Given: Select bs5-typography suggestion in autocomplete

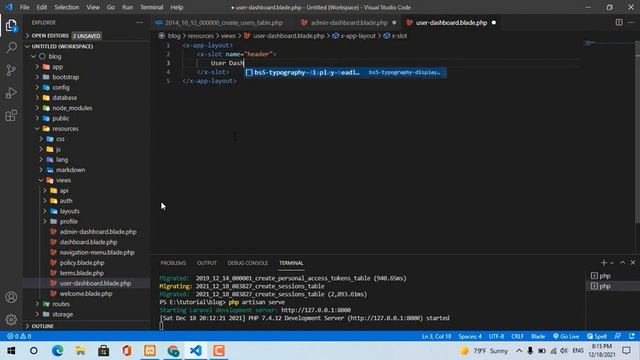Looking at the screenshot, I should coord(345,72).
